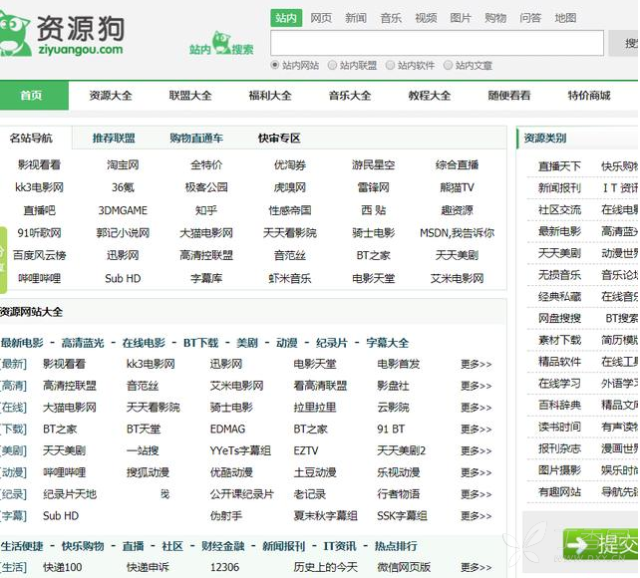Image resolution: width=640 pixels, height=578 pixels.
Task: Focus the site search input box
Action: 437,43
